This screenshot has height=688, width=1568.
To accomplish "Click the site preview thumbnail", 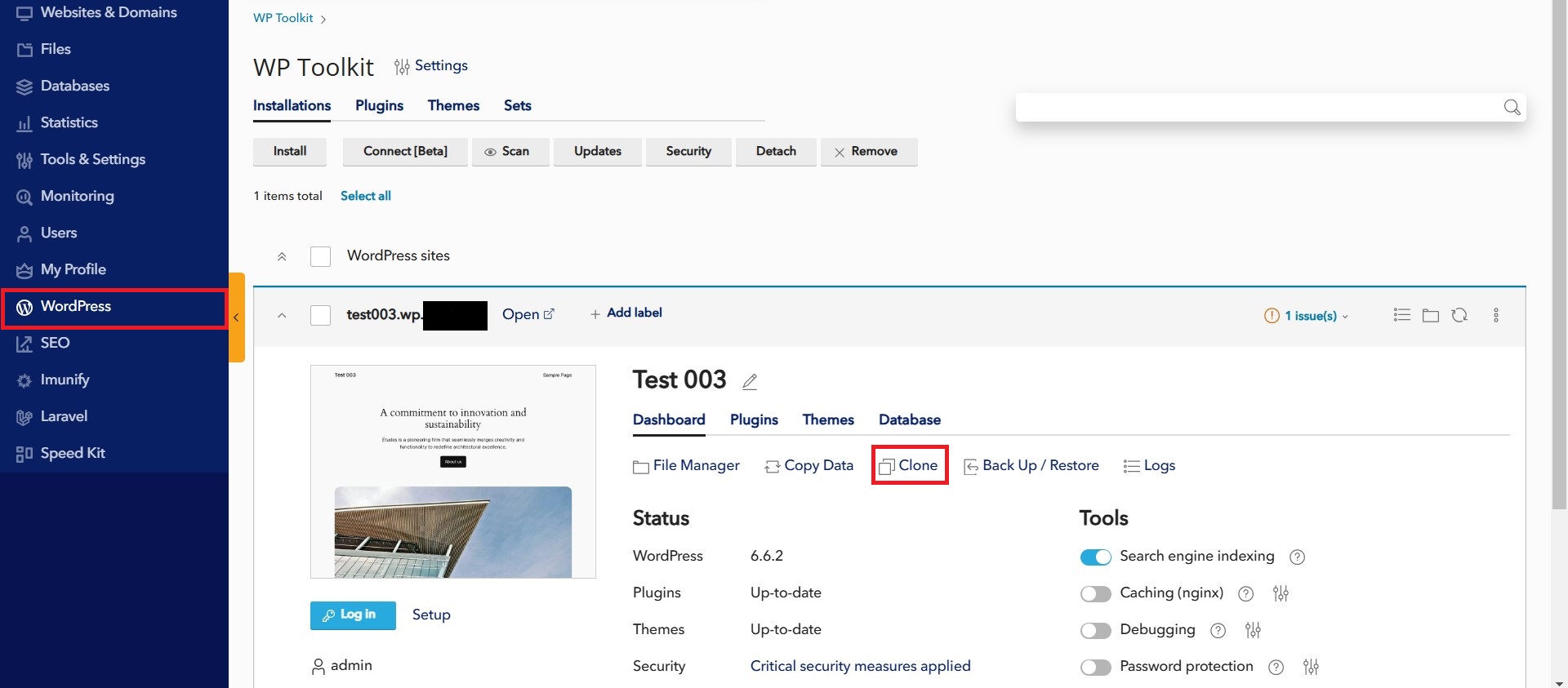I will [453, 472].
